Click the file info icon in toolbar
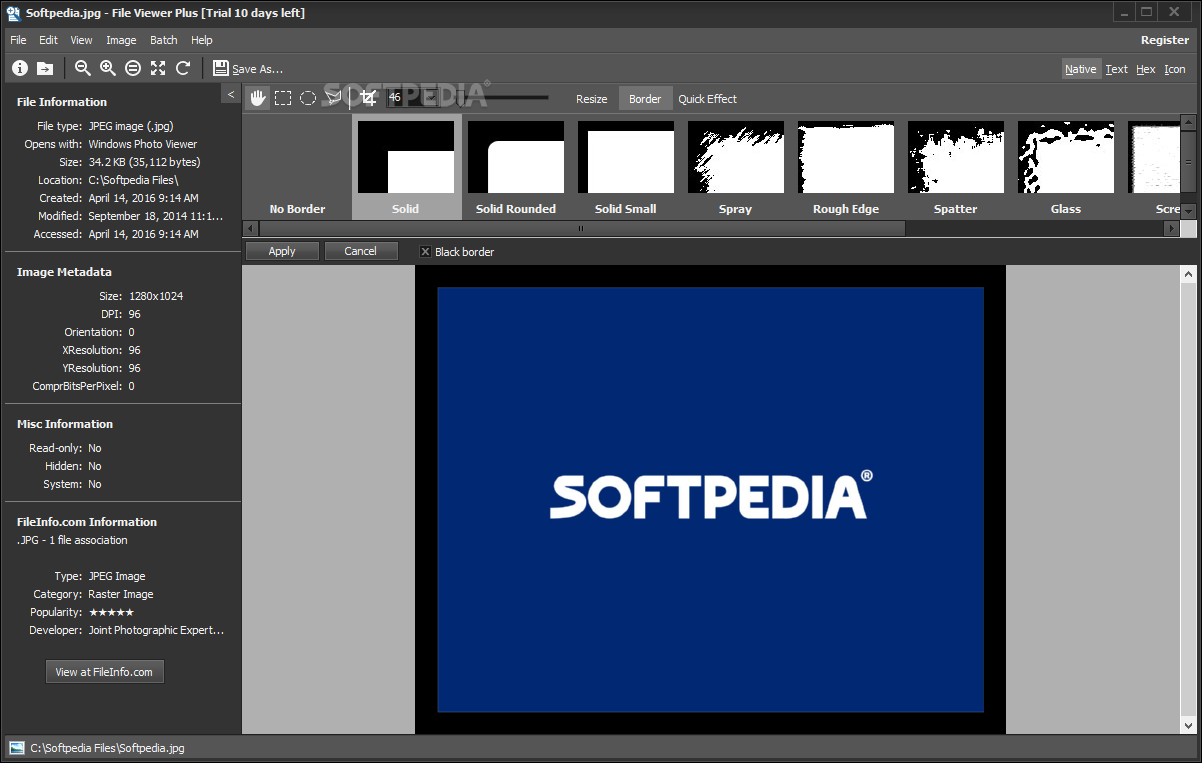The height and width of the screenshot is (763, 1202). (x=20, y=68)
